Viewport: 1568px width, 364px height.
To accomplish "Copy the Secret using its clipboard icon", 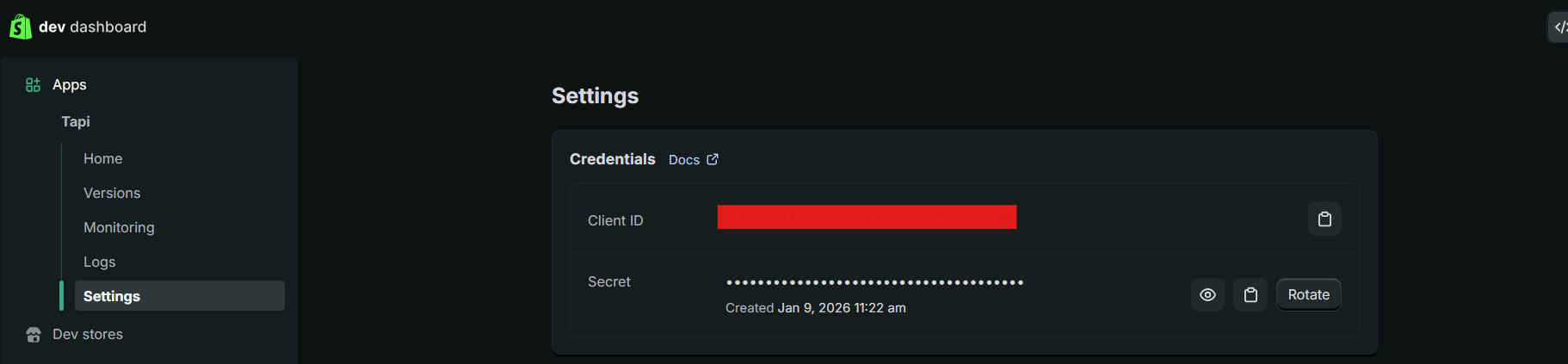I will tap(1250, 295).
